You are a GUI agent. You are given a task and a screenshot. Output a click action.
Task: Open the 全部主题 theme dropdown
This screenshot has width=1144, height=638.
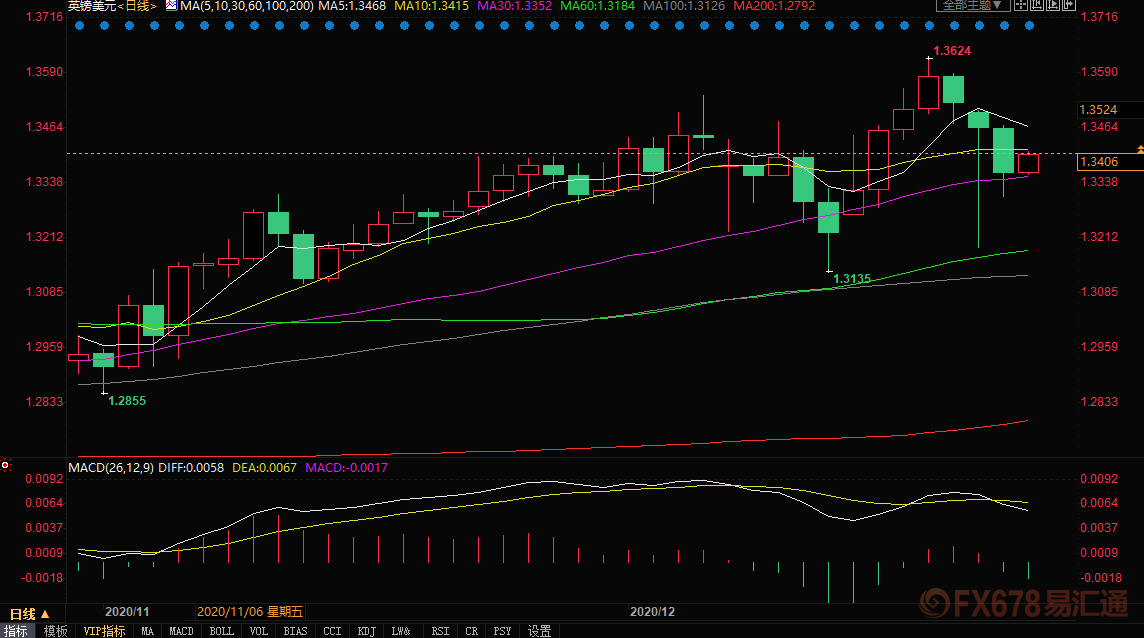coord(973,5)
